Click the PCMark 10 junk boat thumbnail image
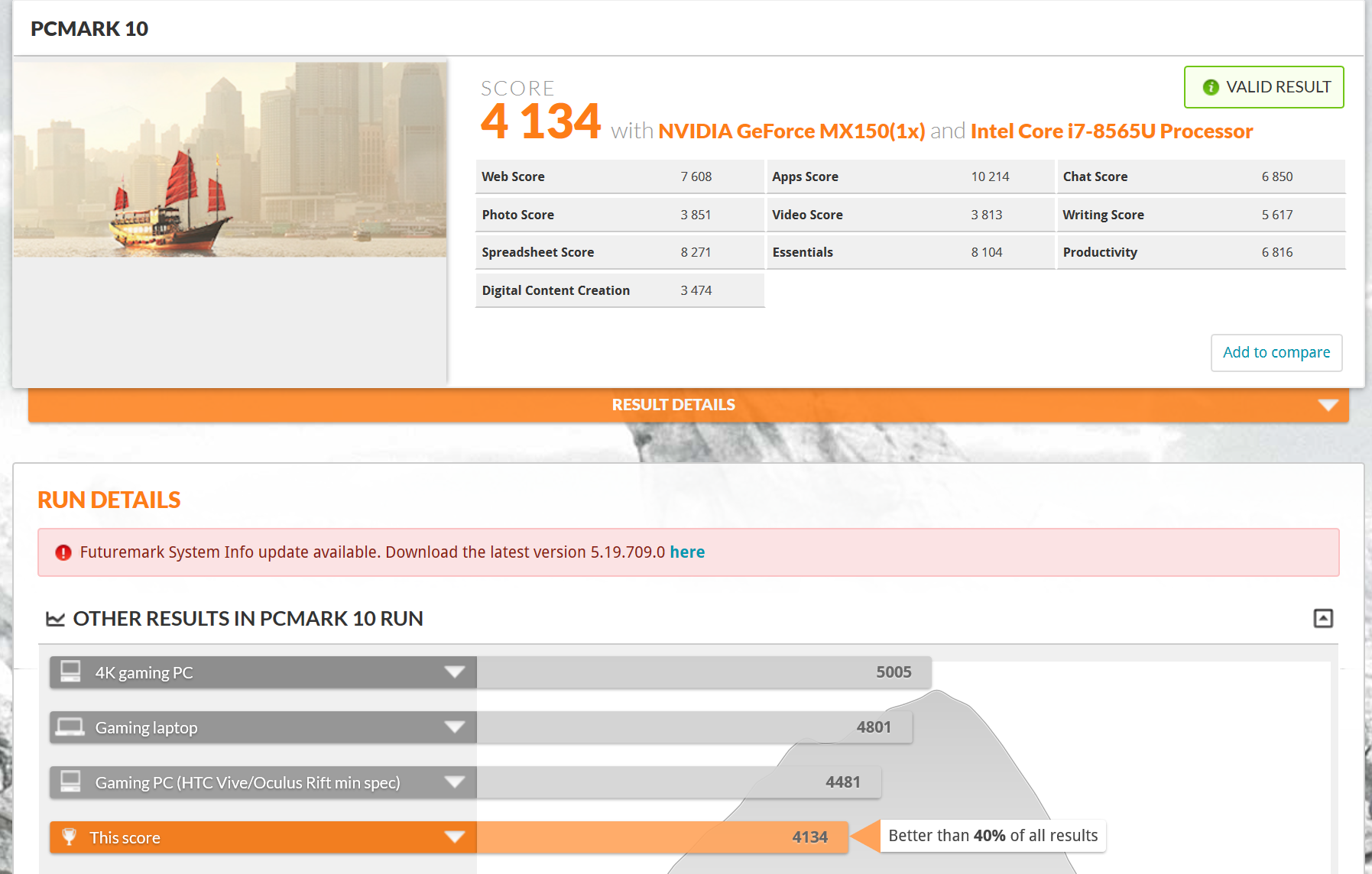The image size is (1372, 874). click(x=230, y=160)
